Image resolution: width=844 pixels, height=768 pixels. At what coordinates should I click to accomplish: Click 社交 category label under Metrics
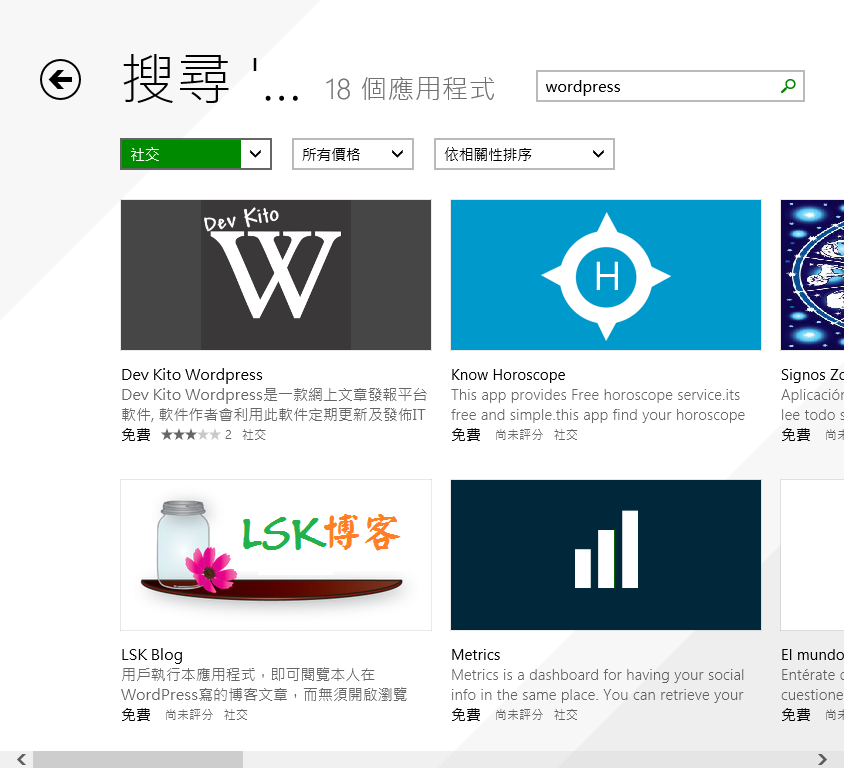coord(566,715)
